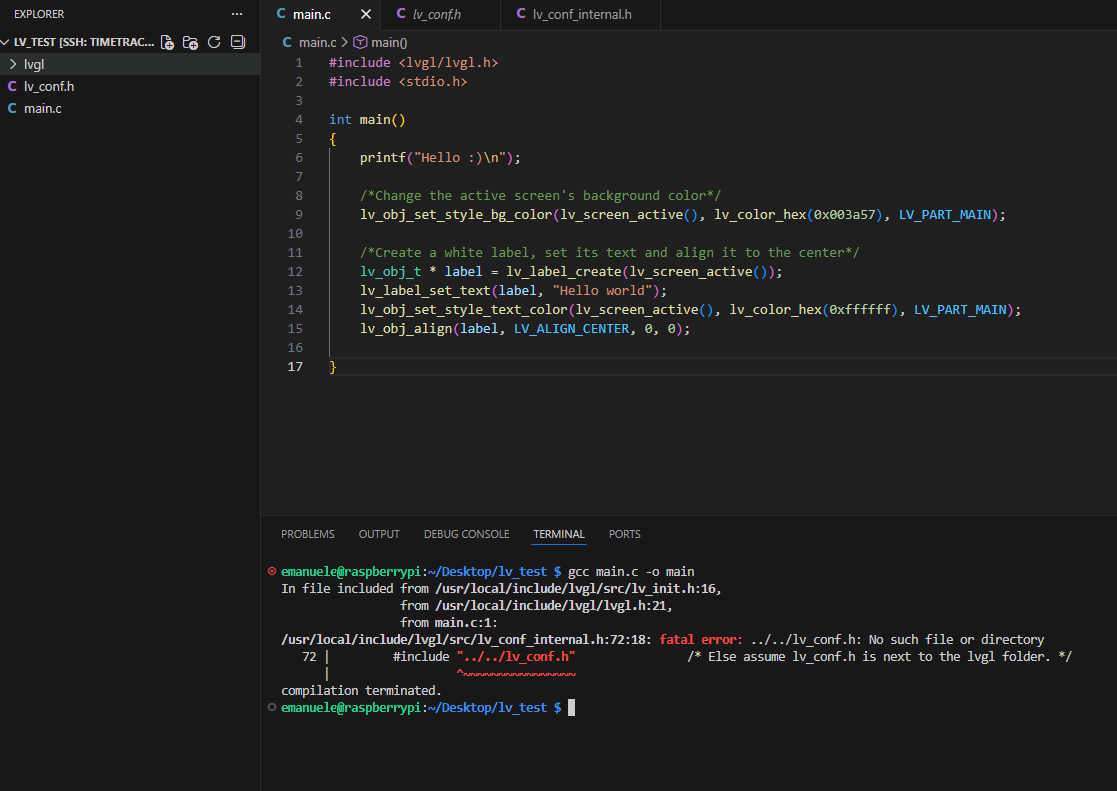
Task: Switch to the PORTS panel tab
Action: (x=624, y=534)
